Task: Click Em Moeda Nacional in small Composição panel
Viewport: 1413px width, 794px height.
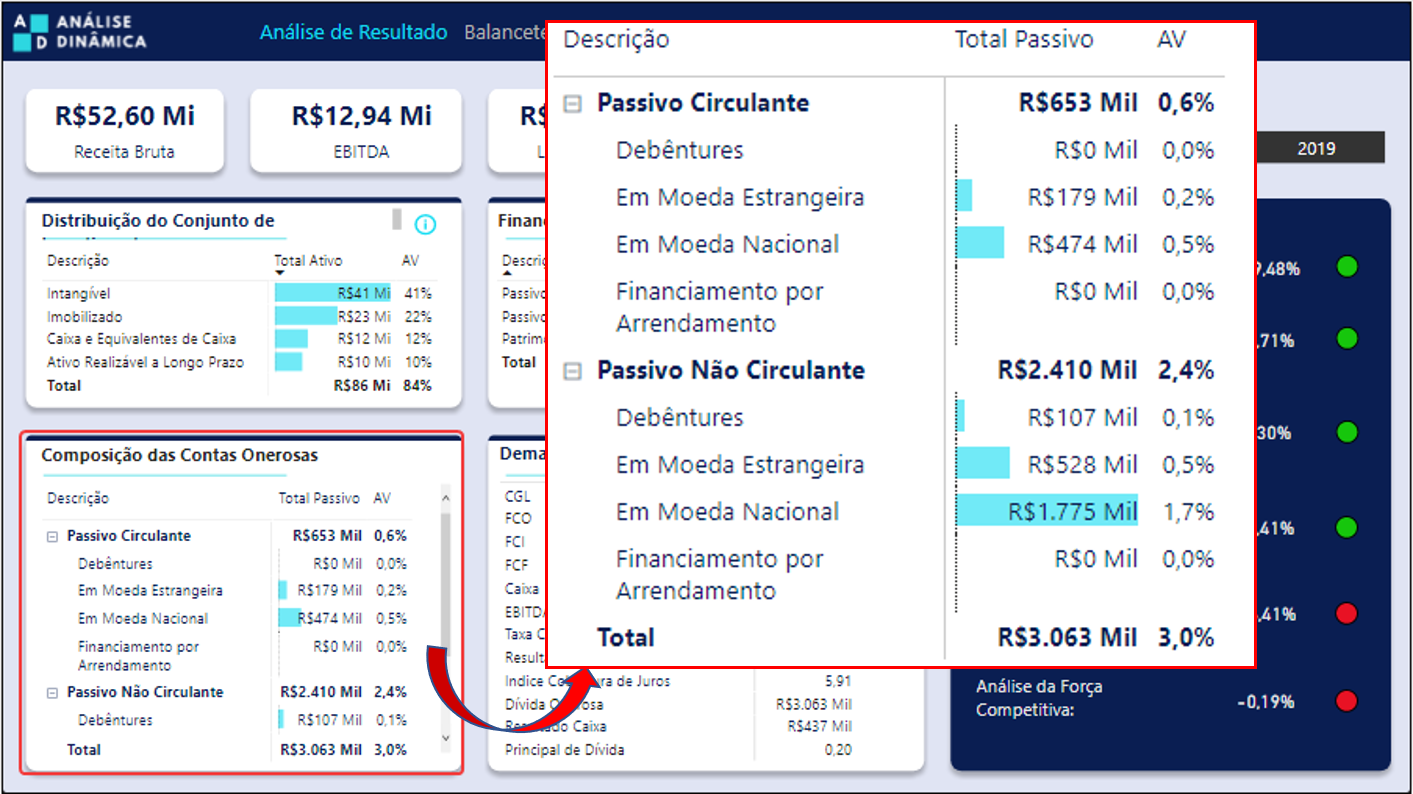Action: point(143,618)
